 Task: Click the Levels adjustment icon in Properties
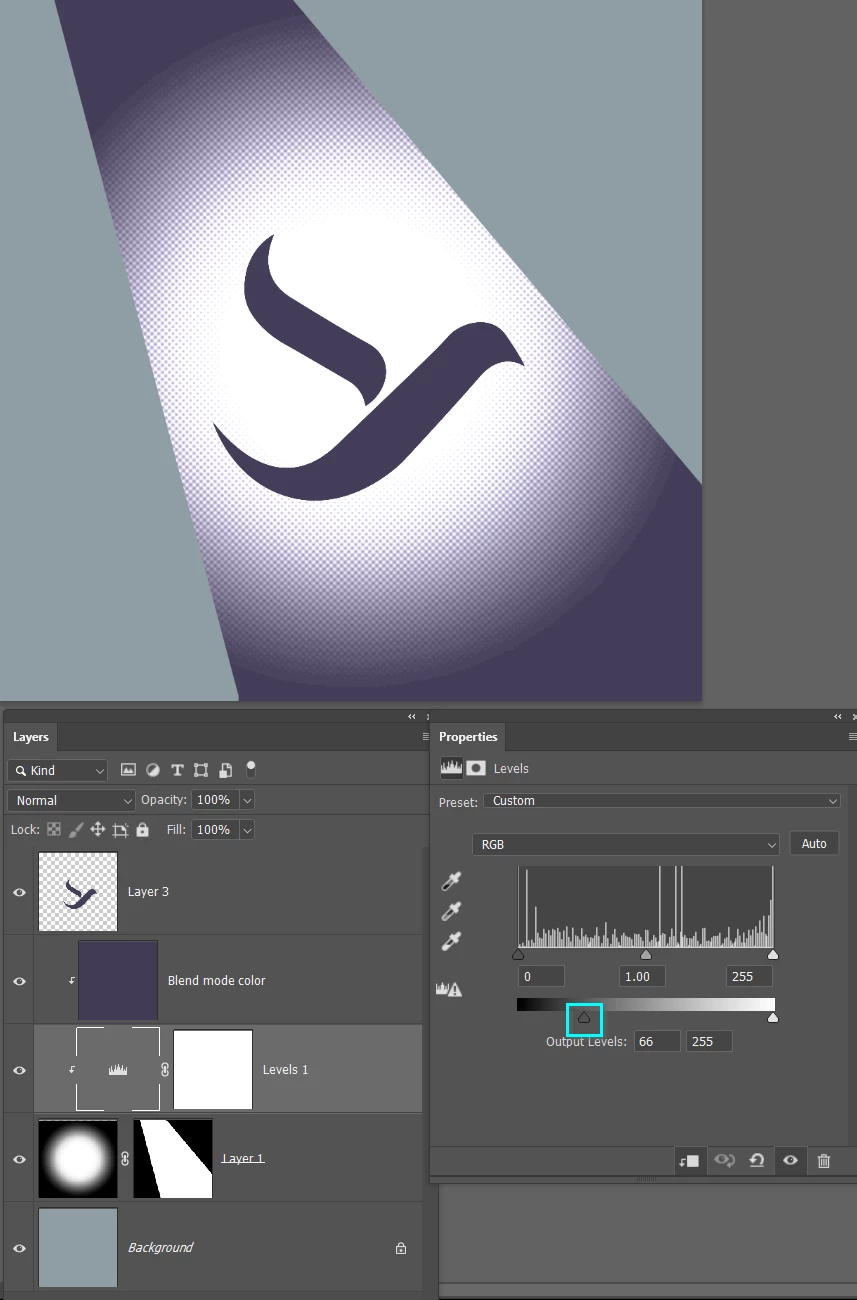click(x=451, y=768)
